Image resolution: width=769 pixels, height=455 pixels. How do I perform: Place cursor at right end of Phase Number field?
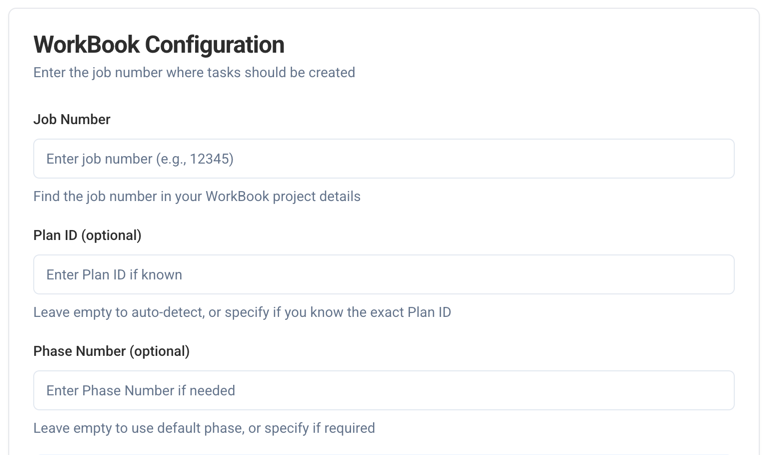pyautogui.click(x=720, y=391)
